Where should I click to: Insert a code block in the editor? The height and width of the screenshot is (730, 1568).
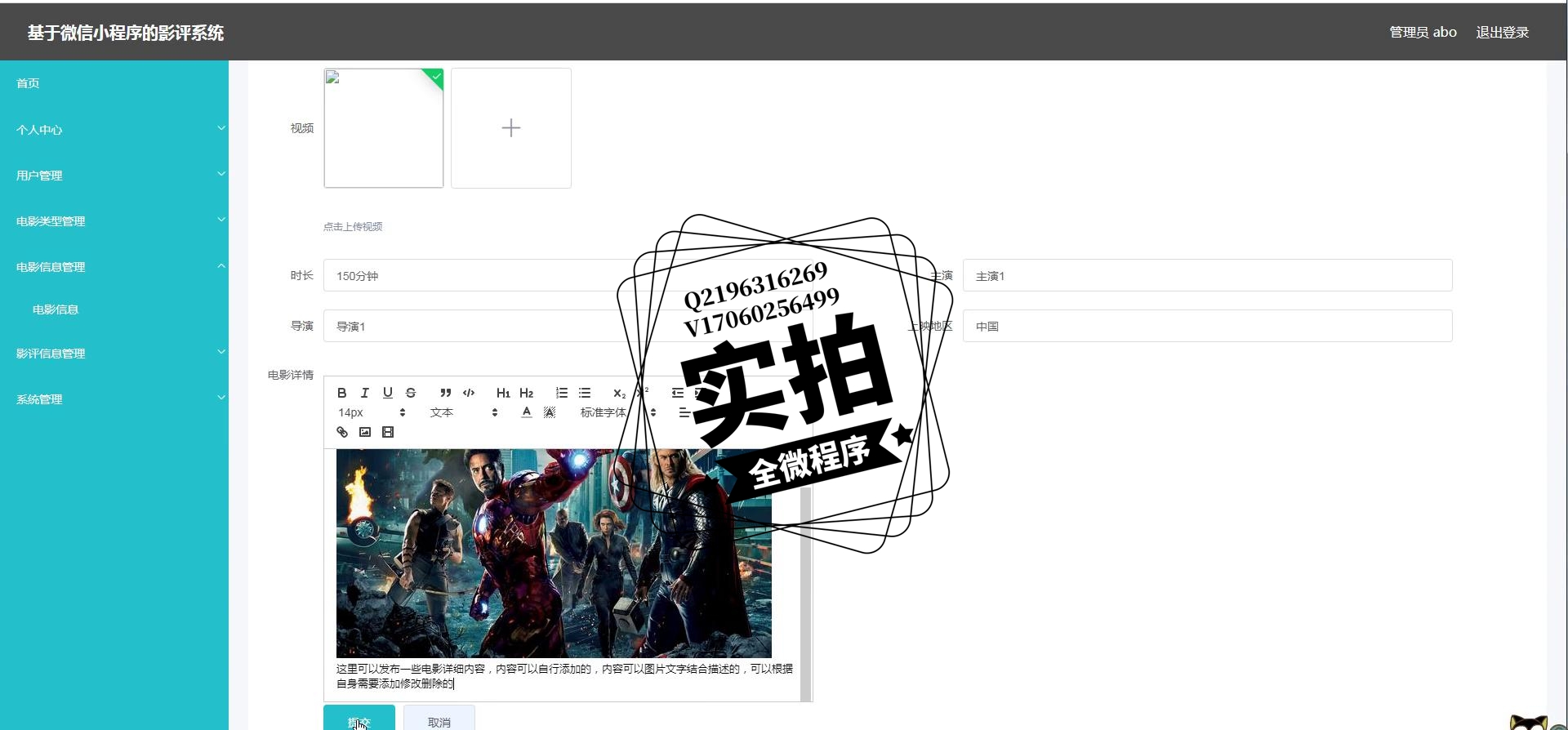(x=469, y=393)
